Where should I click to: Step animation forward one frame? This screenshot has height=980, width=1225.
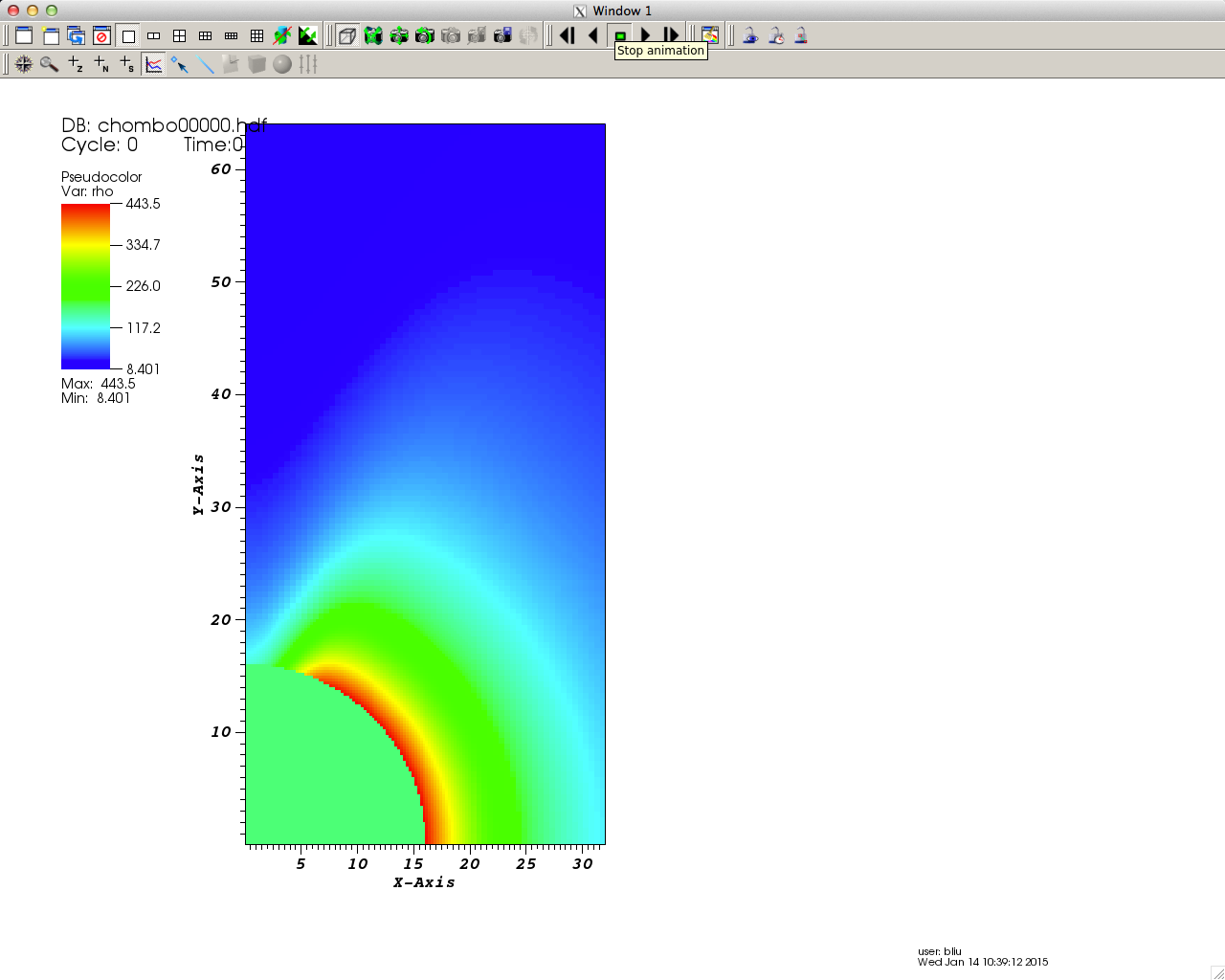coord(671,35)
